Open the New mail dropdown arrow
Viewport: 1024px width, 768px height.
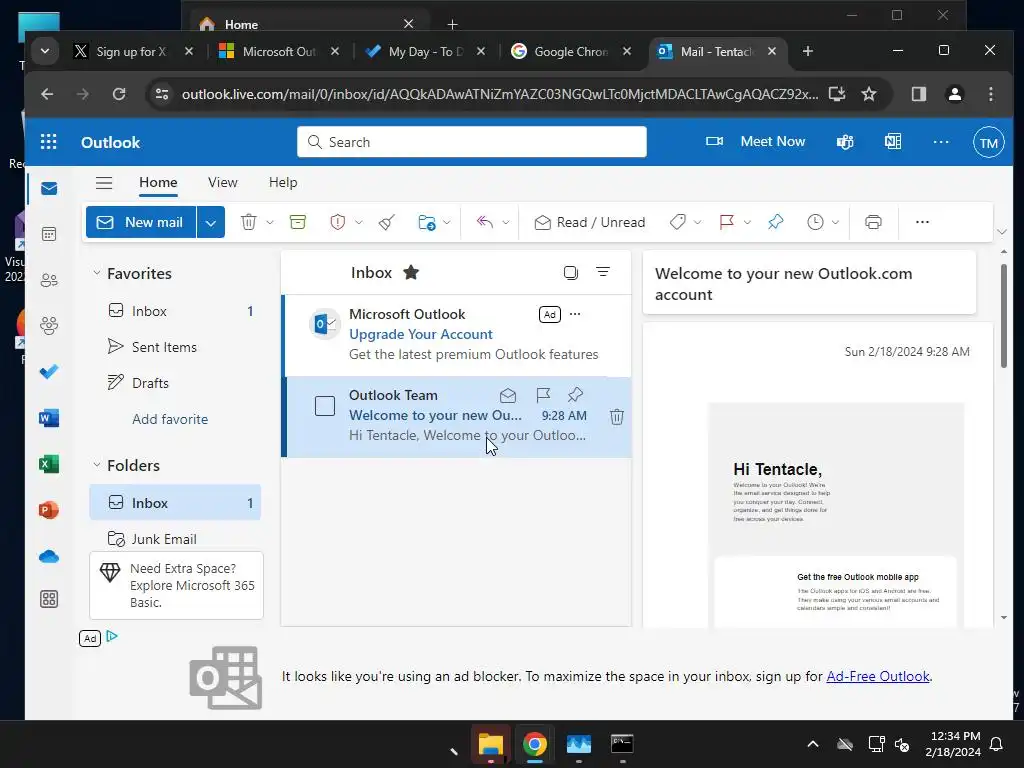pos(210,222)
